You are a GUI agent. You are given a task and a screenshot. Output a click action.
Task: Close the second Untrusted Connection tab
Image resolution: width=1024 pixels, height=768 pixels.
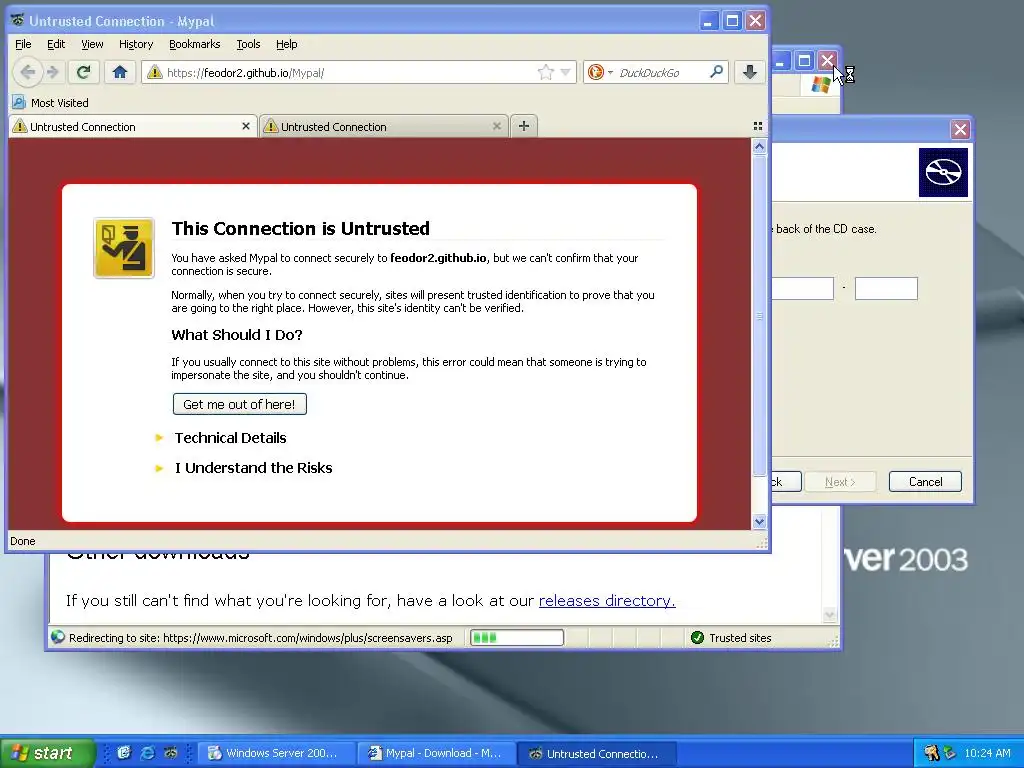tap(496, 126)
